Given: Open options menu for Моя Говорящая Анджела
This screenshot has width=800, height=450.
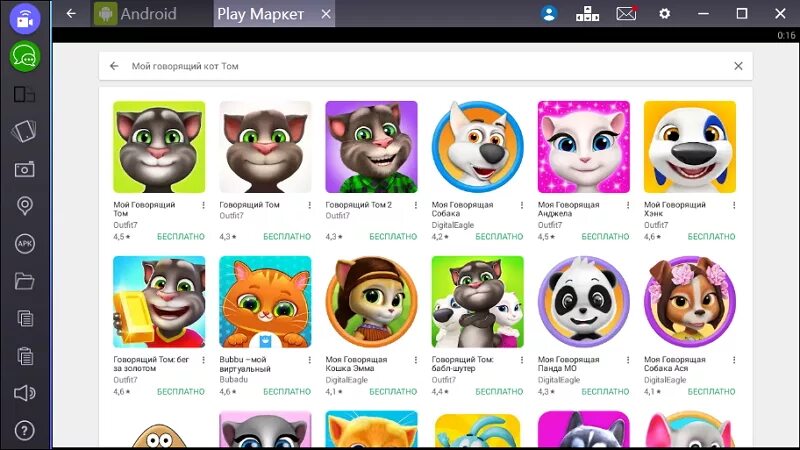Looking at the screenshot, I should 628,205.
